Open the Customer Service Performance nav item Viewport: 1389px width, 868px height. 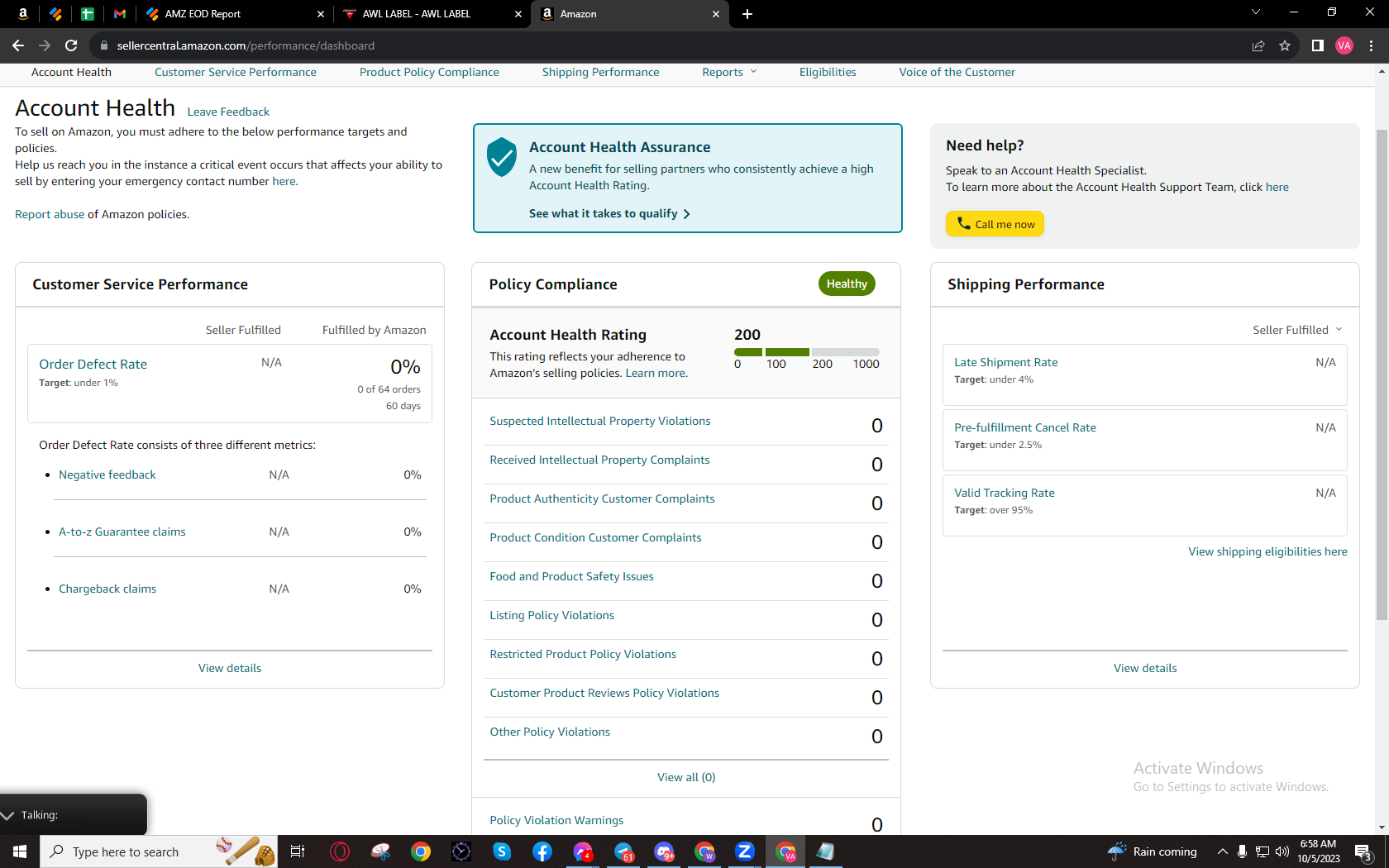click(236, 72)
